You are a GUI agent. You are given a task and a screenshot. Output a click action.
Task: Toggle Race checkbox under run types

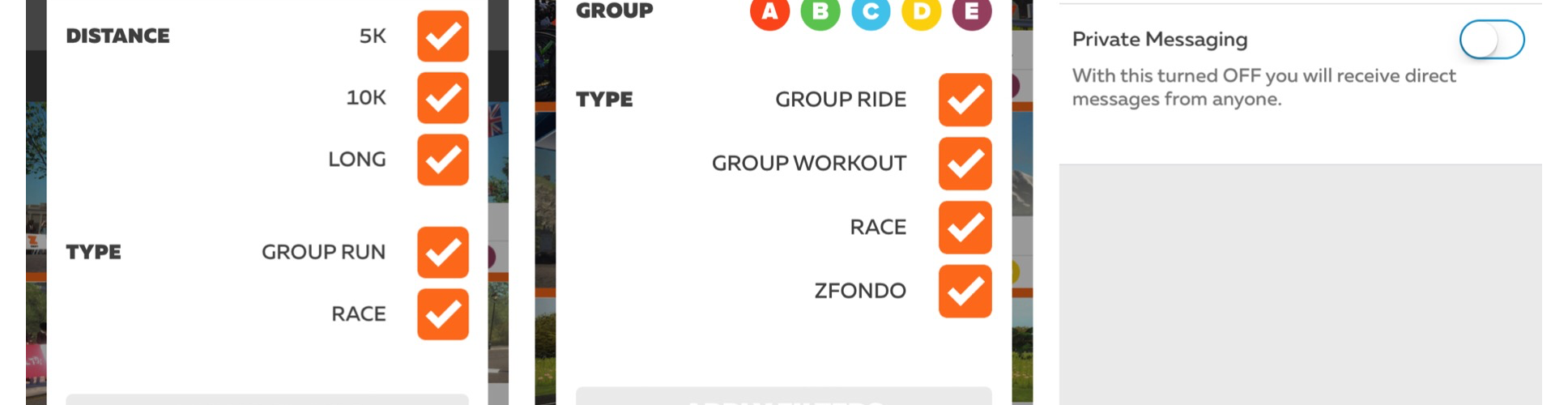(443, 314)
